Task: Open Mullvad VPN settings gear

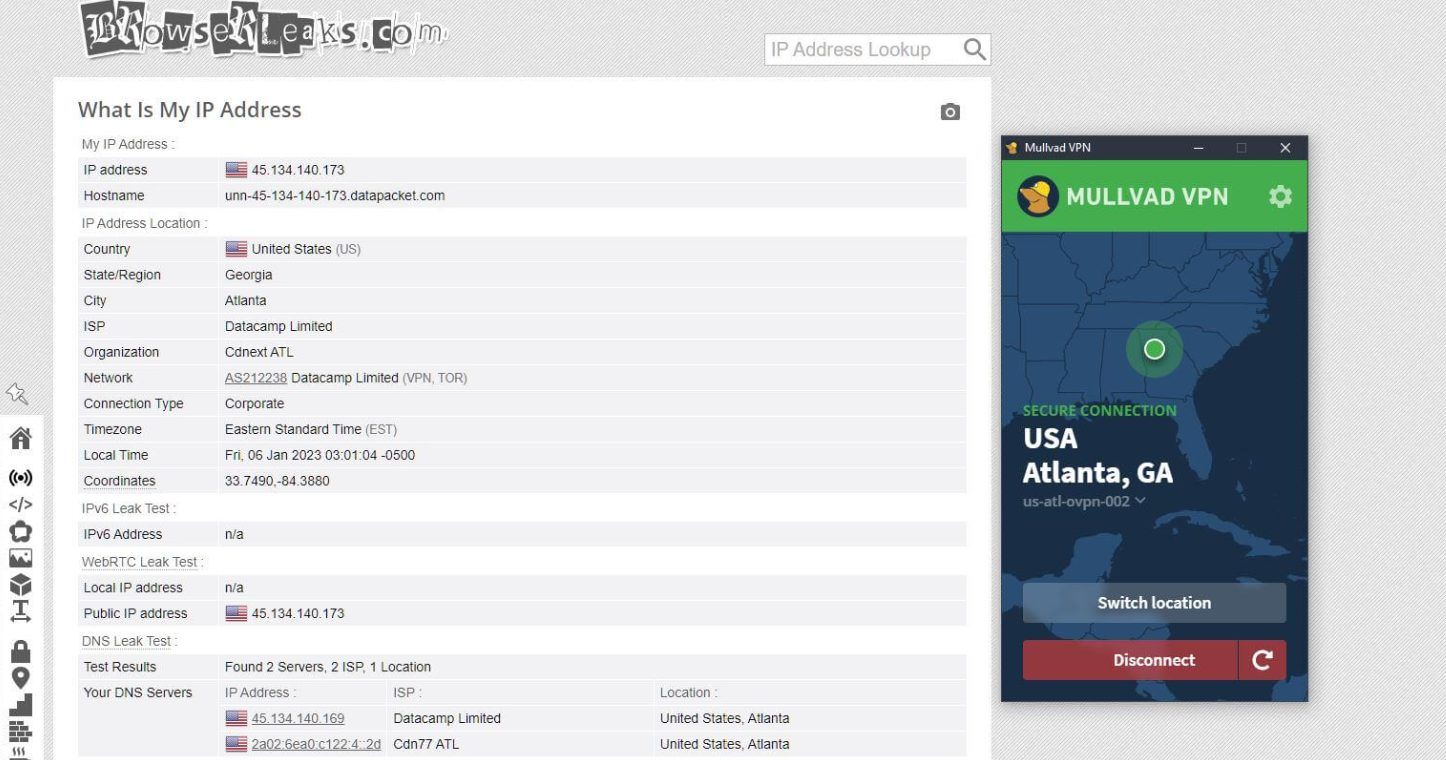Action: click(1279, 196)
